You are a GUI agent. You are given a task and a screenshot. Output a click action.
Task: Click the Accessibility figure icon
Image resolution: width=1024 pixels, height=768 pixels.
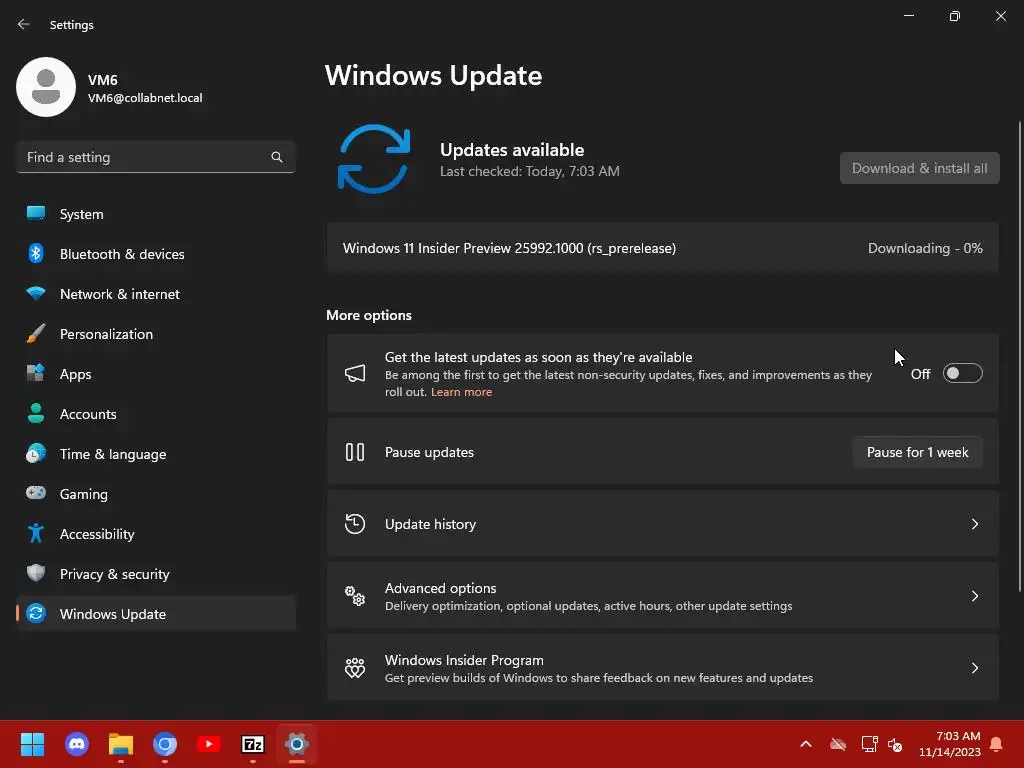[x=36, y=534]
